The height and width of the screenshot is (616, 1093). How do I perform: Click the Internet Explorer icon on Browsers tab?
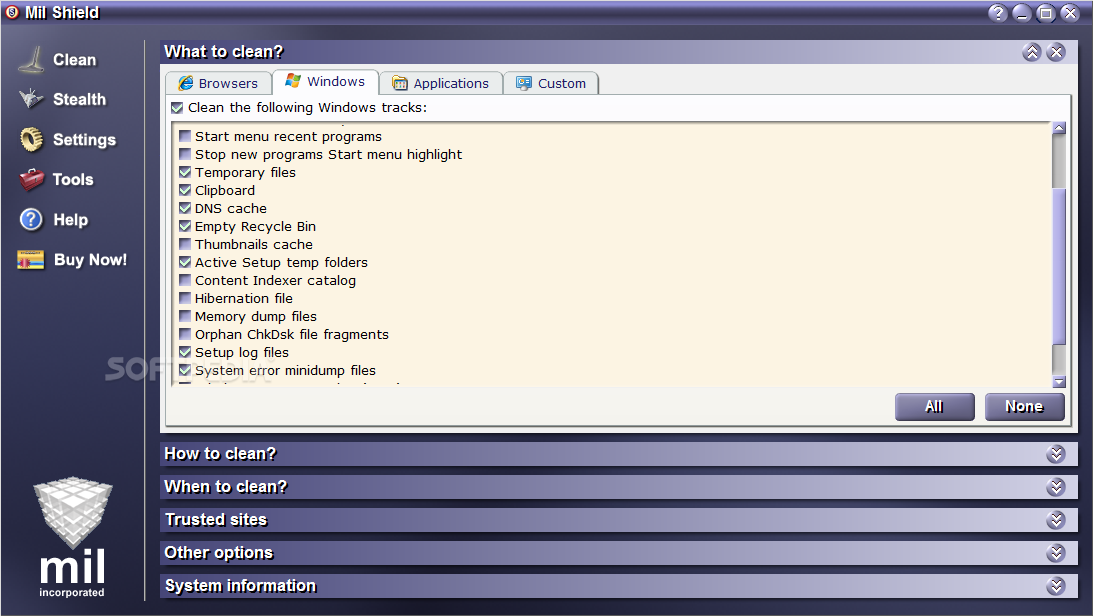185,83
